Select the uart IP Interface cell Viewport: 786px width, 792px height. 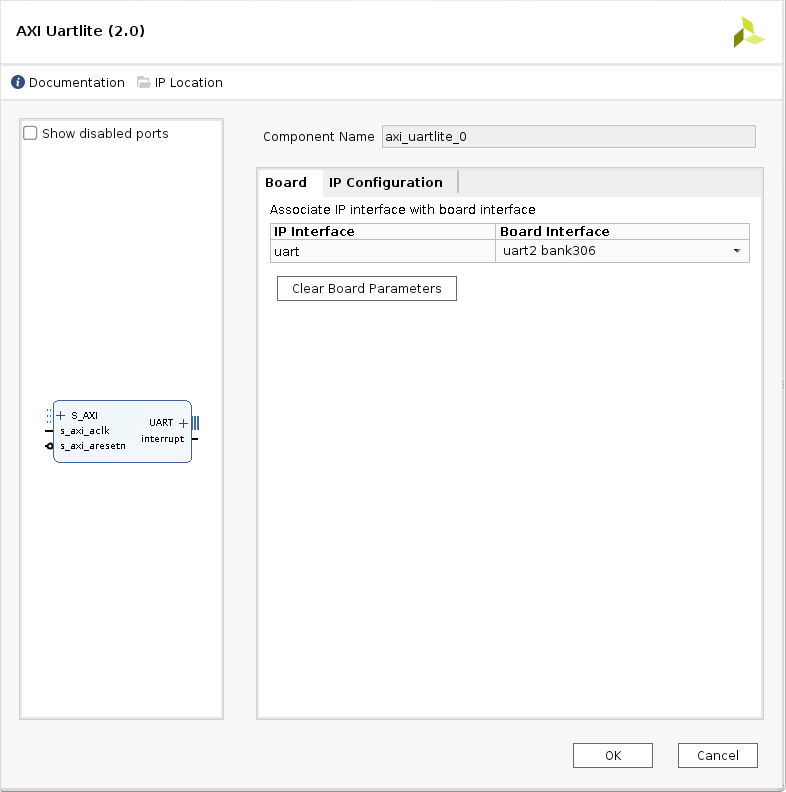[x=383, y=251]
